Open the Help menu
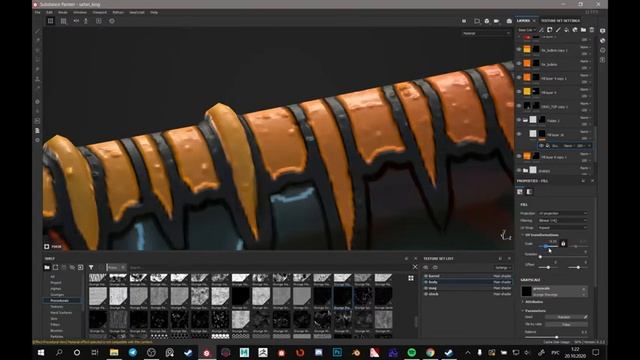Screen dimensions: 640x360 pyautogui.click(x=154, y=12)
